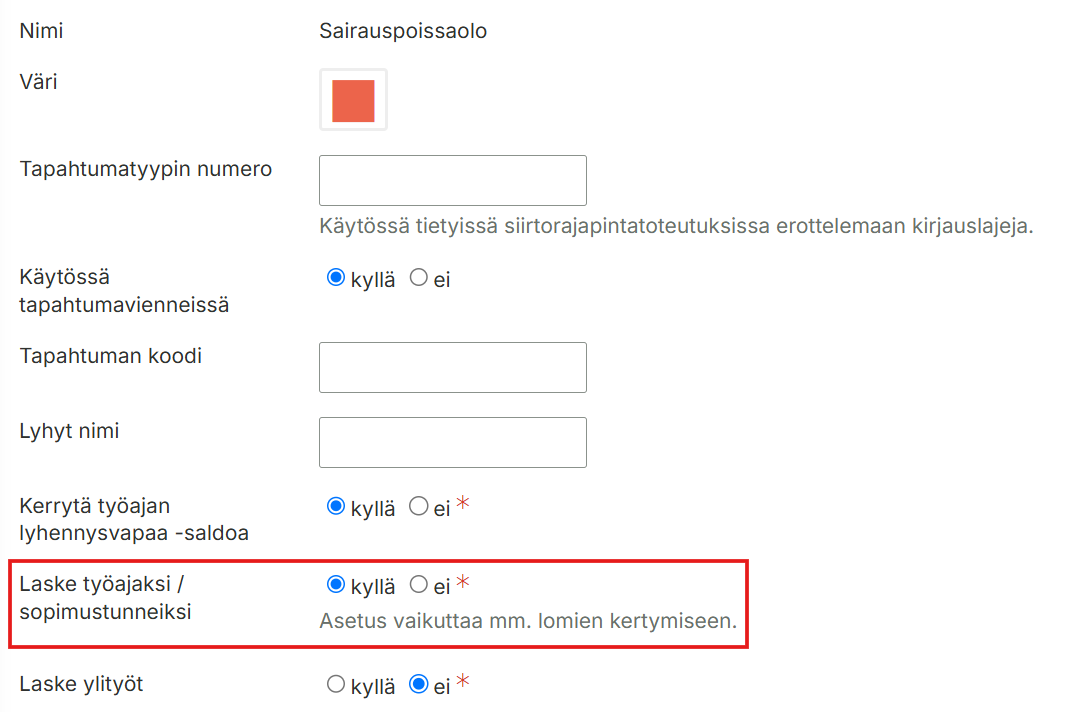
Task: Click red asterisk beside Kerrytä työajan ei
Action: tap(463, 503)
